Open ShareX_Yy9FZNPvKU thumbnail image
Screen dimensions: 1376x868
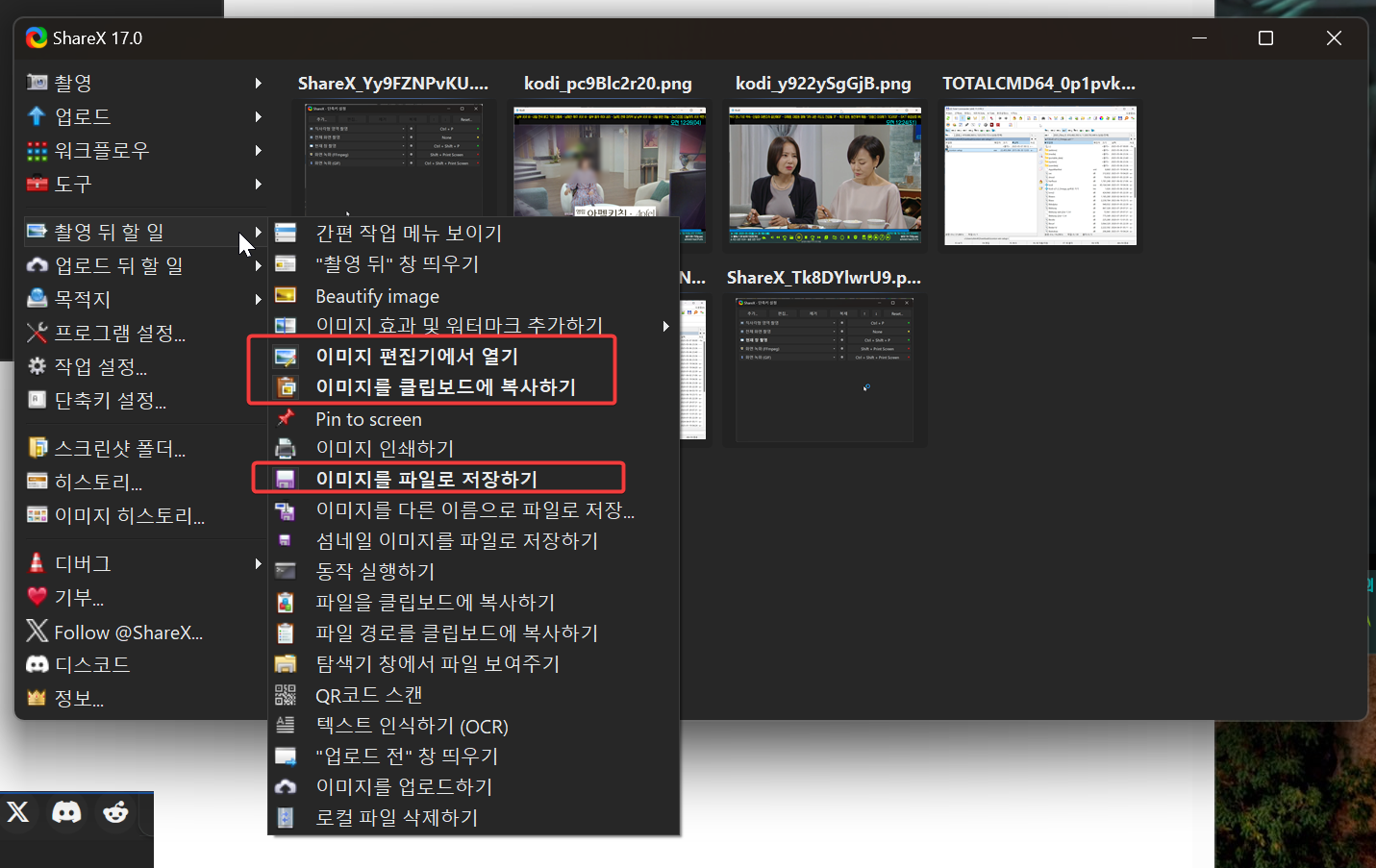pyautogui.click(x=393, y=160)
